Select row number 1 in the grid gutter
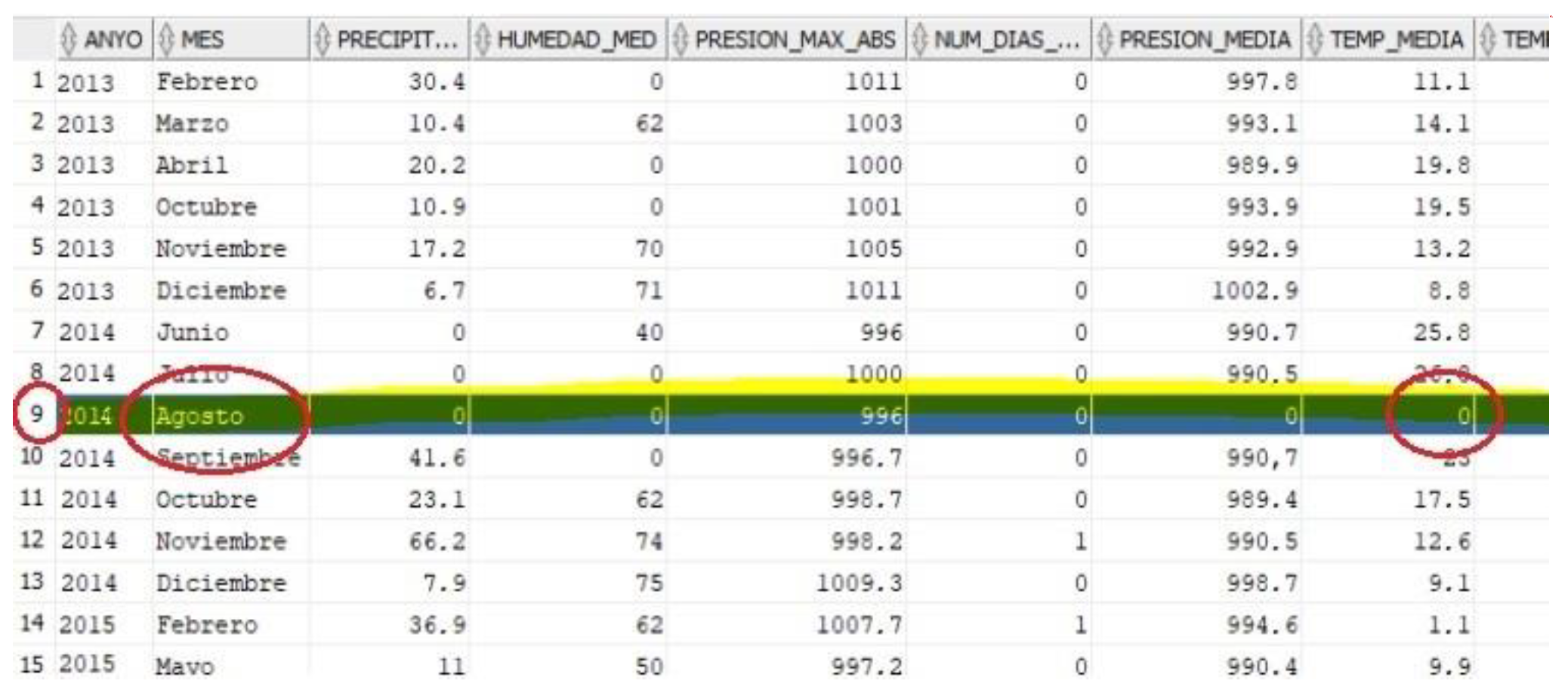Screen dimensions: 1568x693 point(37,80)
